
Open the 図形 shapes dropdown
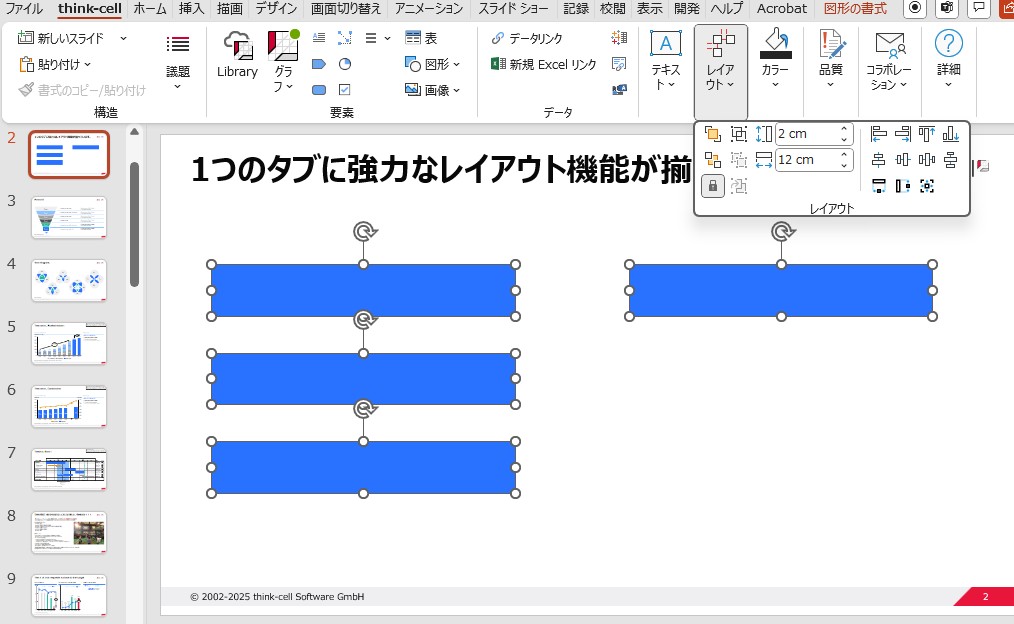pyautogui.click(x=433, y=64)
